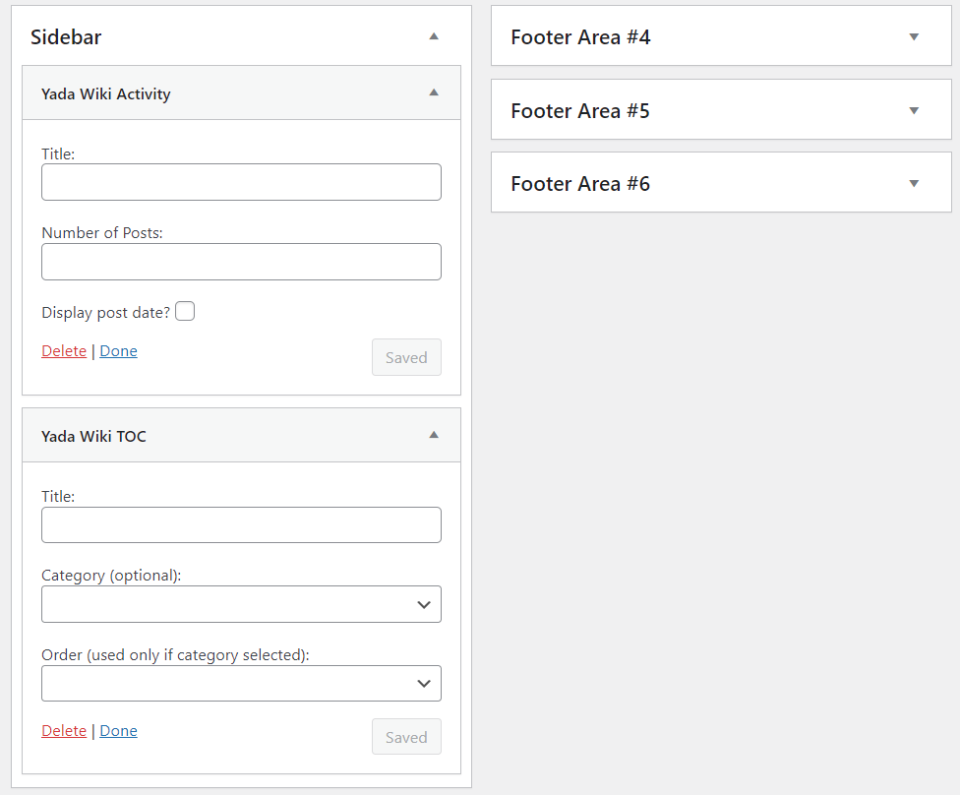Click Delete link in Yada Wiki Activity
Viewport: 960px width, 795px height.
pos(64,351)
